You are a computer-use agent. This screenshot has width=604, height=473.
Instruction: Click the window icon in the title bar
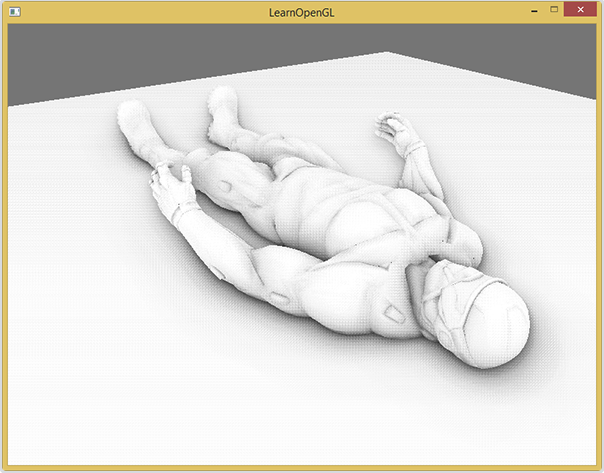pos(12,10)
